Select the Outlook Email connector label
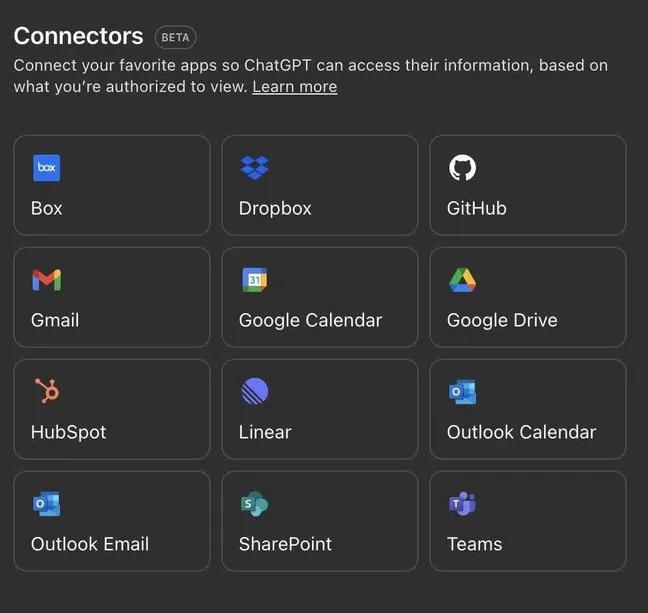This screenshot has height=613, width=648. pyautogui.click(x=90, y=544)
